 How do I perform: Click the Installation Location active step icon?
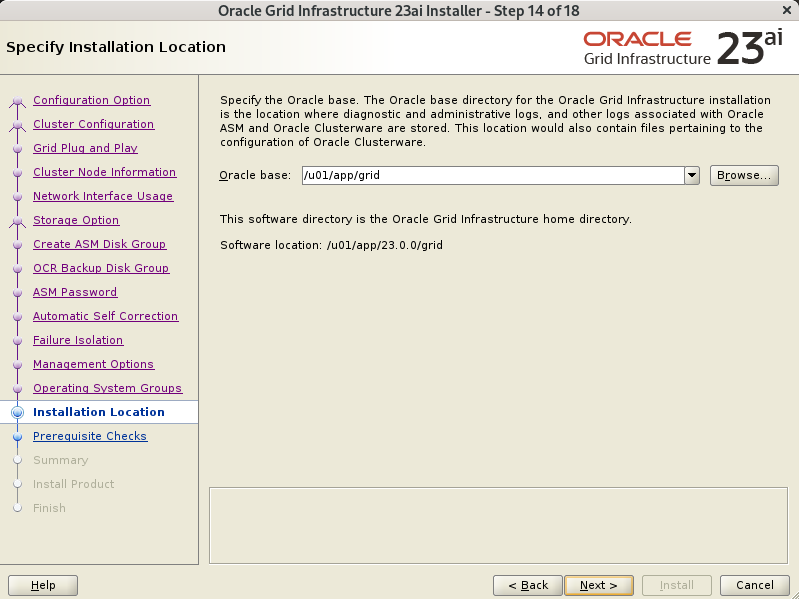pos(17,412)
